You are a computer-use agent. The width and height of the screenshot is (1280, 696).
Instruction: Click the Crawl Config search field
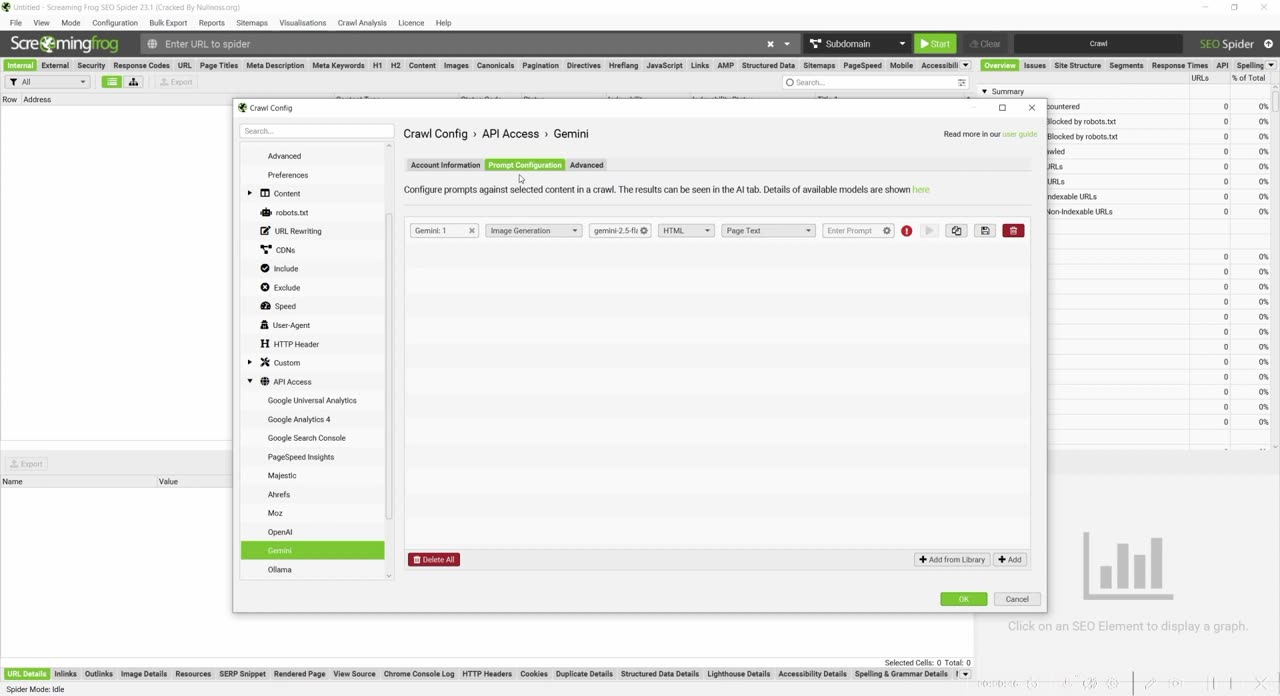coord(316,131)
